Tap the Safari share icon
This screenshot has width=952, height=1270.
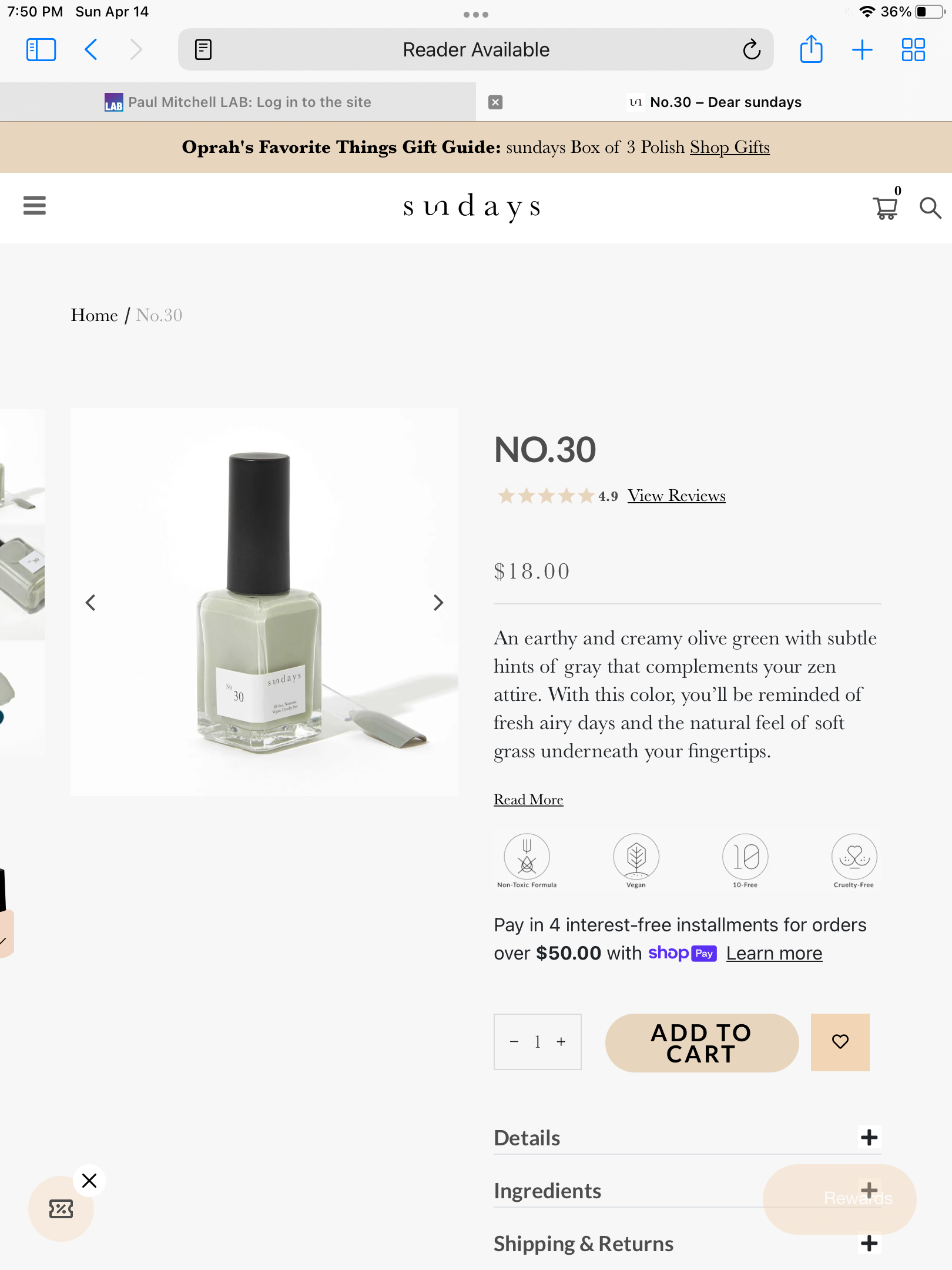(811, 49)
